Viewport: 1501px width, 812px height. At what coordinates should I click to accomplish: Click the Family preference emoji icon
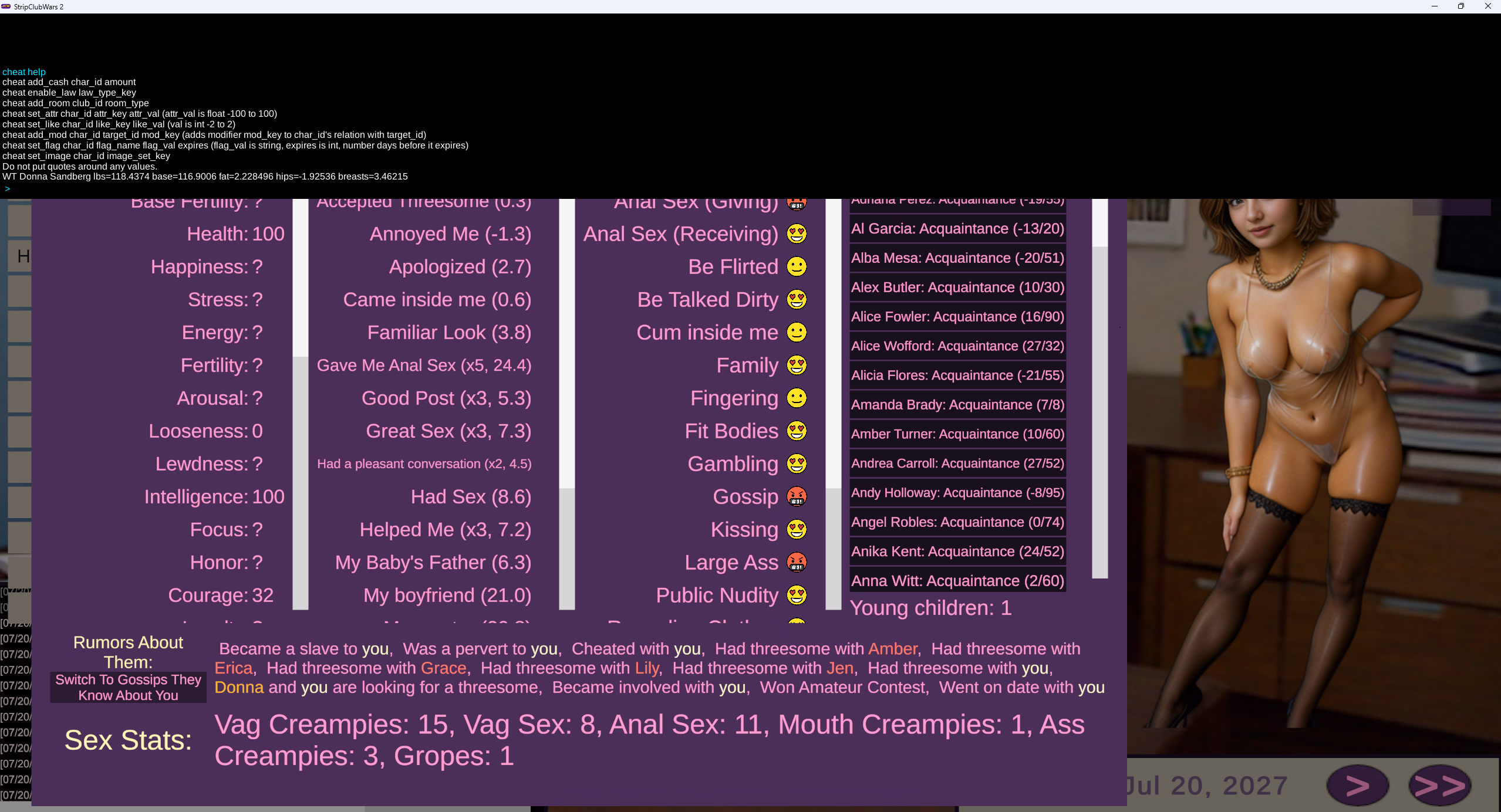pyautogui.click(x=797, y=366)
